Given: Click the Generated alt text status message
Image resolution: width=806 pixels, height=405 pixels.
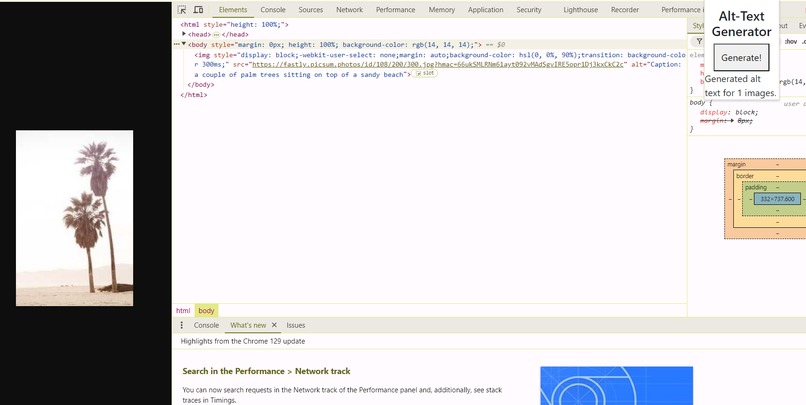Looking at the screenshot, I should click(x=740, y=86).
